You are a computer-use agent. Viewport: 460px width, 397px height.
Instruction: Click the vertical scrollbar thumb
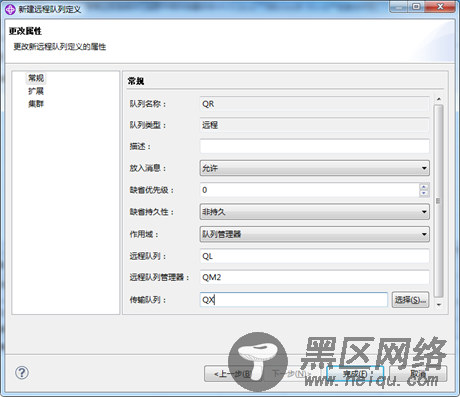point(439,201)
